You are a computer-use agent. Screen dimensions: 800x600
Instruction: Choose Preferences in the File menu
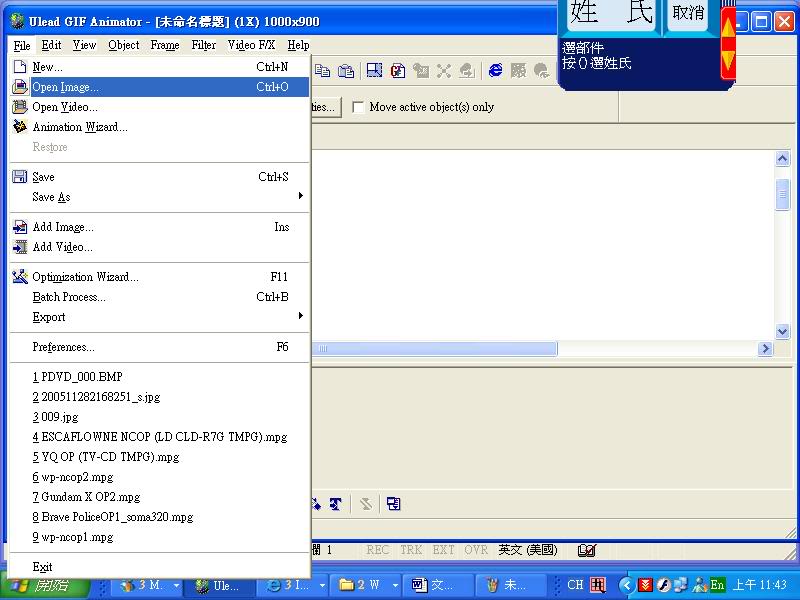click(63, 347)
